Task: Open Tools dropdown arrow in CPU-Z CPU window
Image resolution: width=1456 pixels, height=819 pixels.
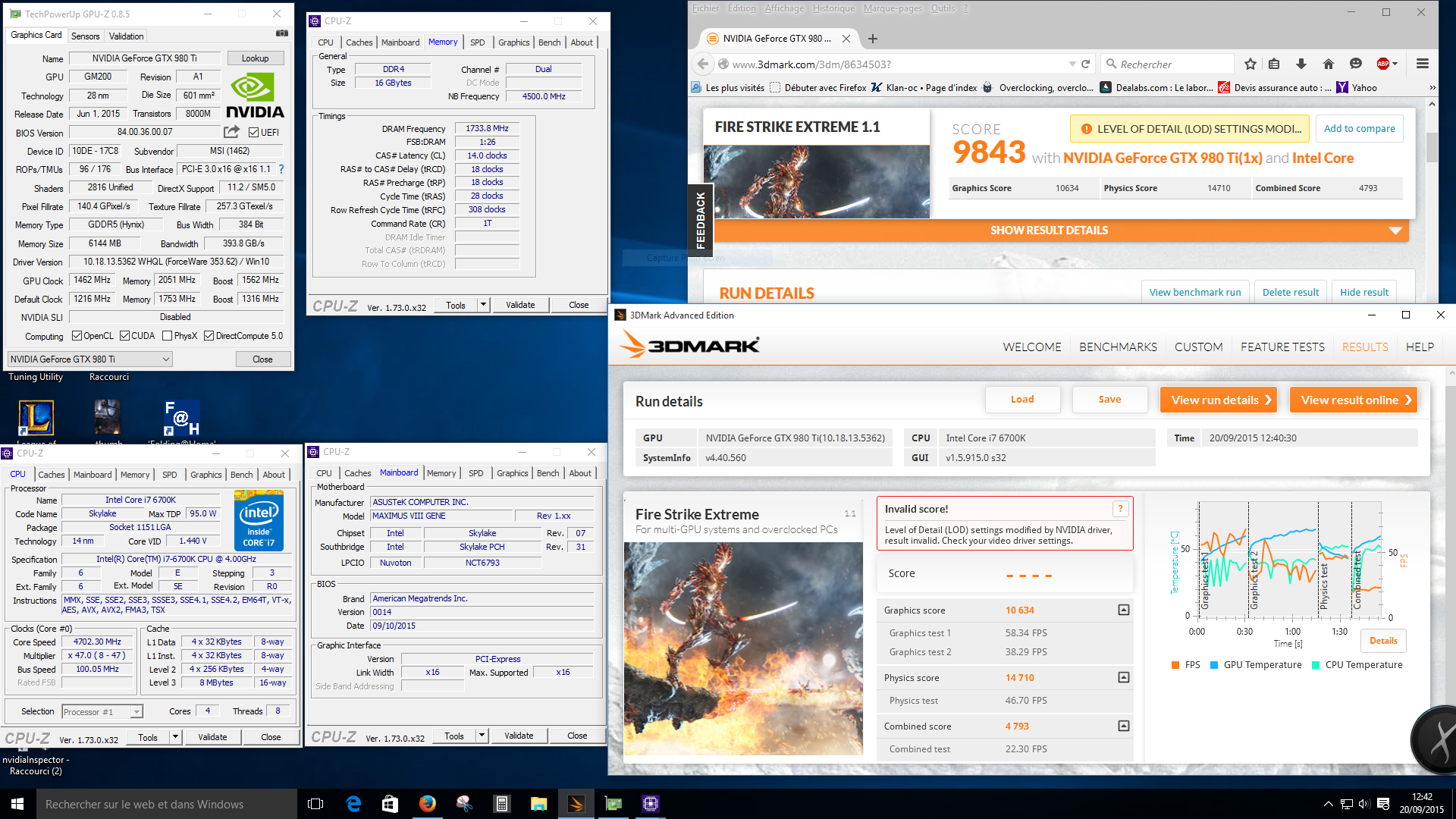Action: point(175,737)
